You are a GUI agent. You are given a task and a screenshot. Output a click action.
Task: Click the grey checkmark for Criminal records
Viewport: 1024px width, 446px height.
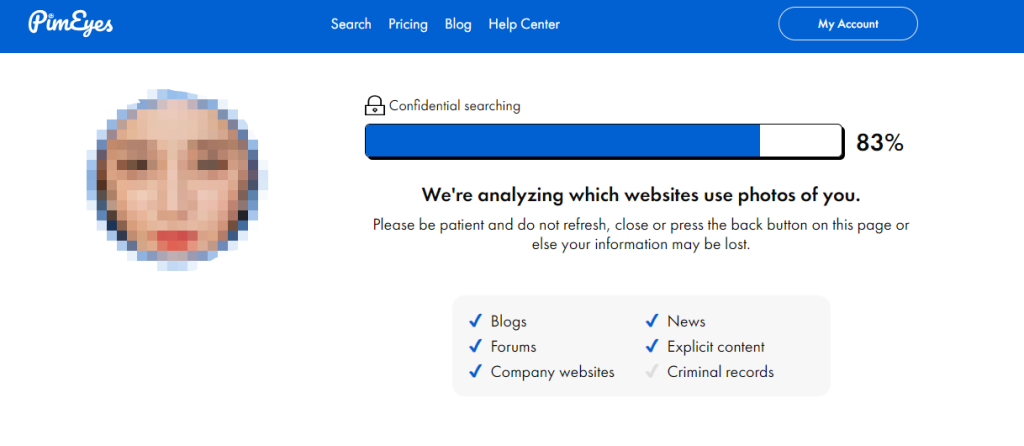[652, 372]
